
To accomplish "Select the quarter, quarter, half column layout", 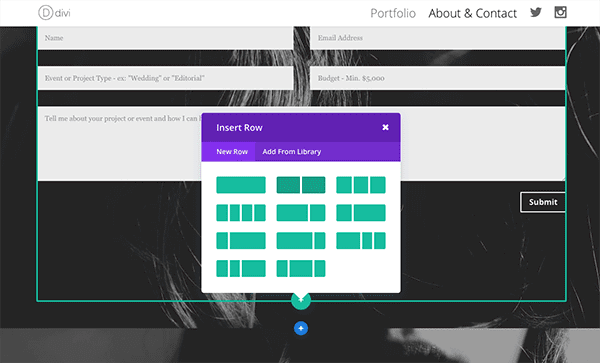I will tap(241, 269).
